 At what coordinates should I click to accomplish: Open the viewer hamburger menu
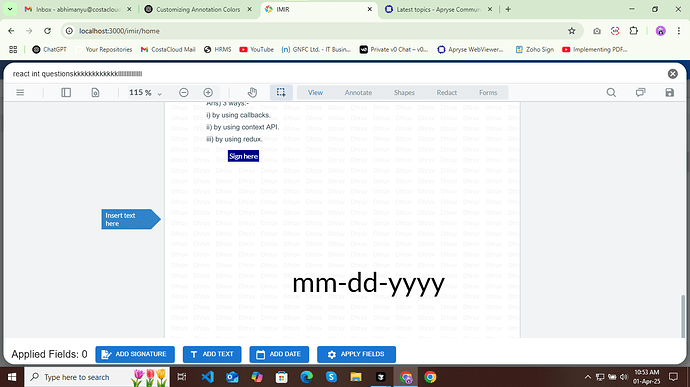tap(20, 92)
